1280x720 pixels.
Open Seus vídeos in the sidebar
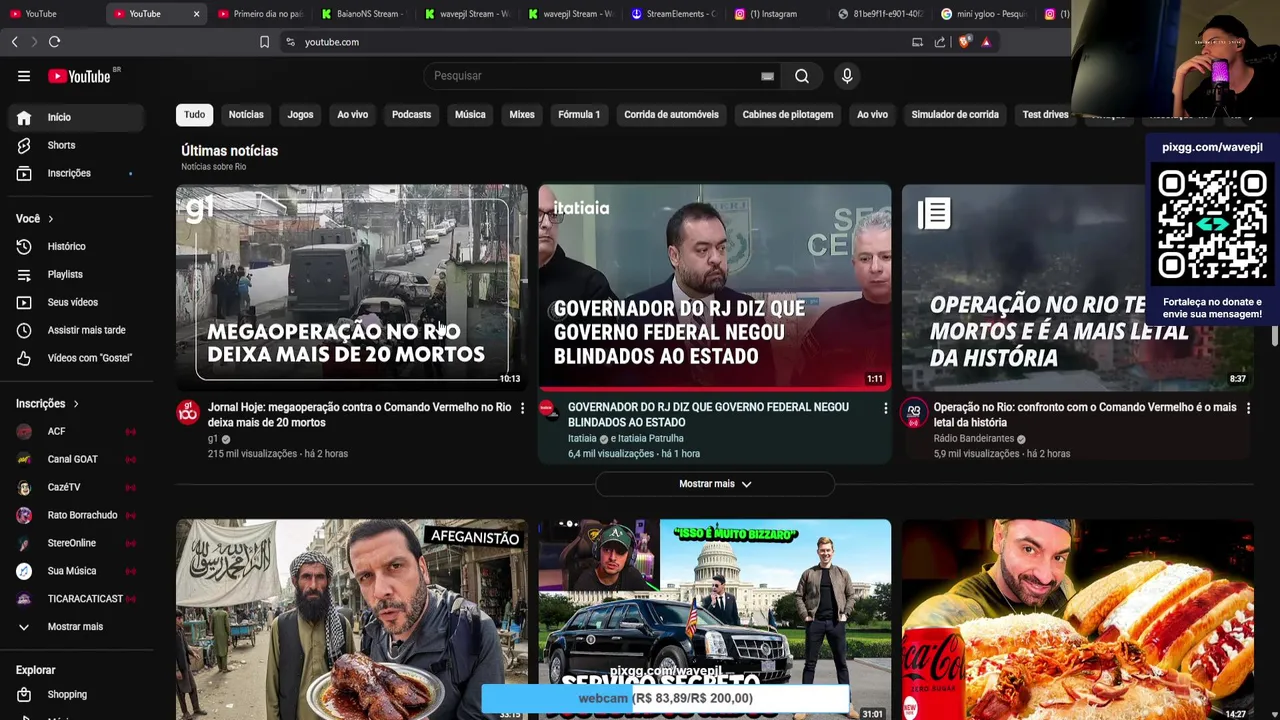76,302
